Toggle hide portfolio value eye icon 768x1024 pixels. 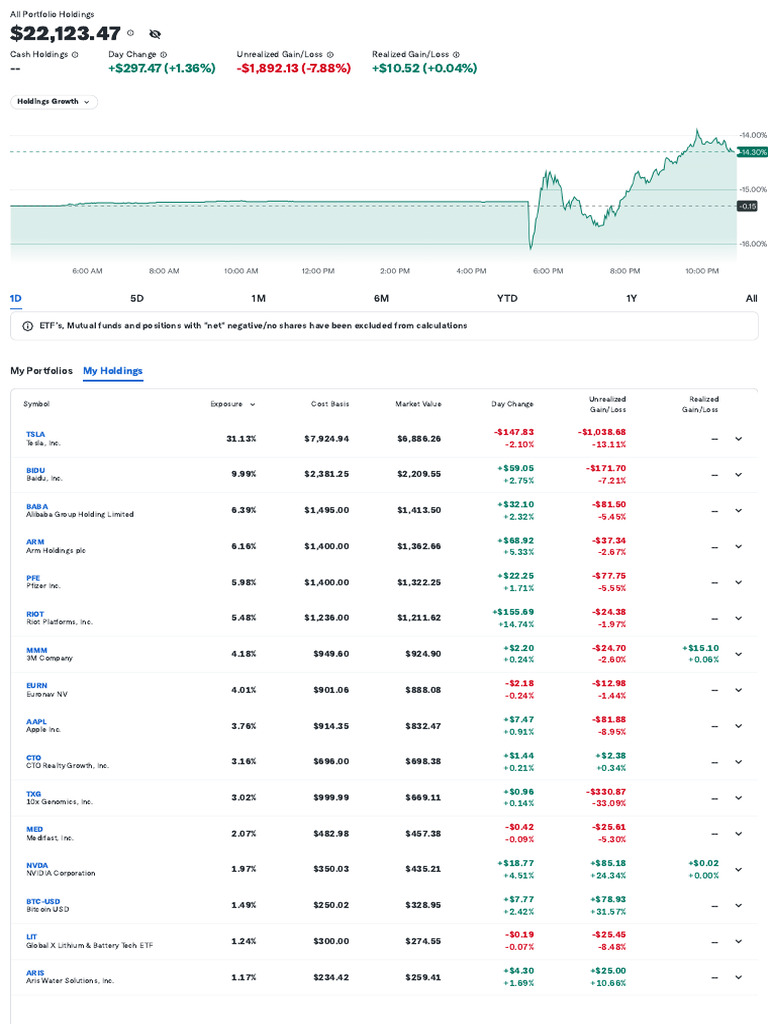click(155, 34)
